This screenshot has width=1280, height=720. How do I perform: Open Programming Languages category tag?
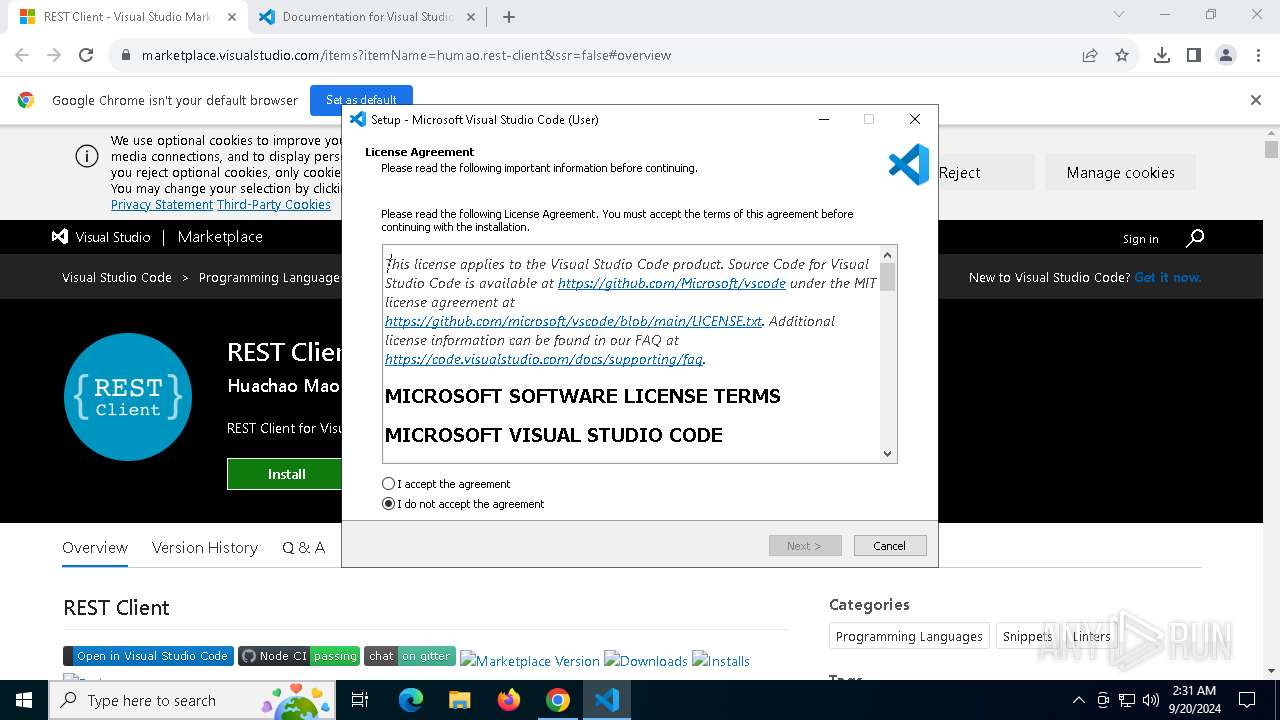pos(909,636)
